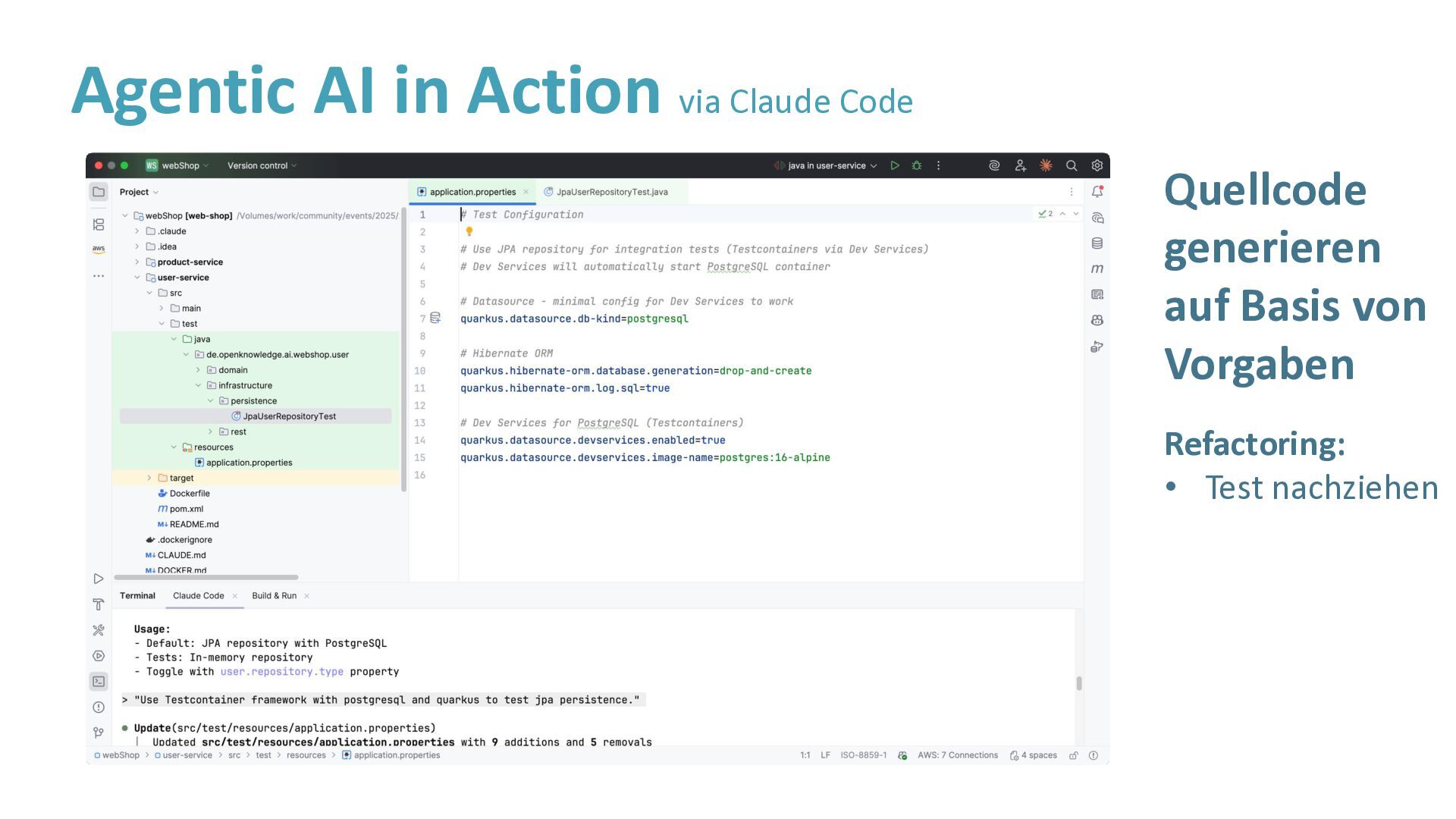The height and width of the screenshot is (819, 1456).
Task: Open the run configuration dropdown
Action: [x=827, y=165]
